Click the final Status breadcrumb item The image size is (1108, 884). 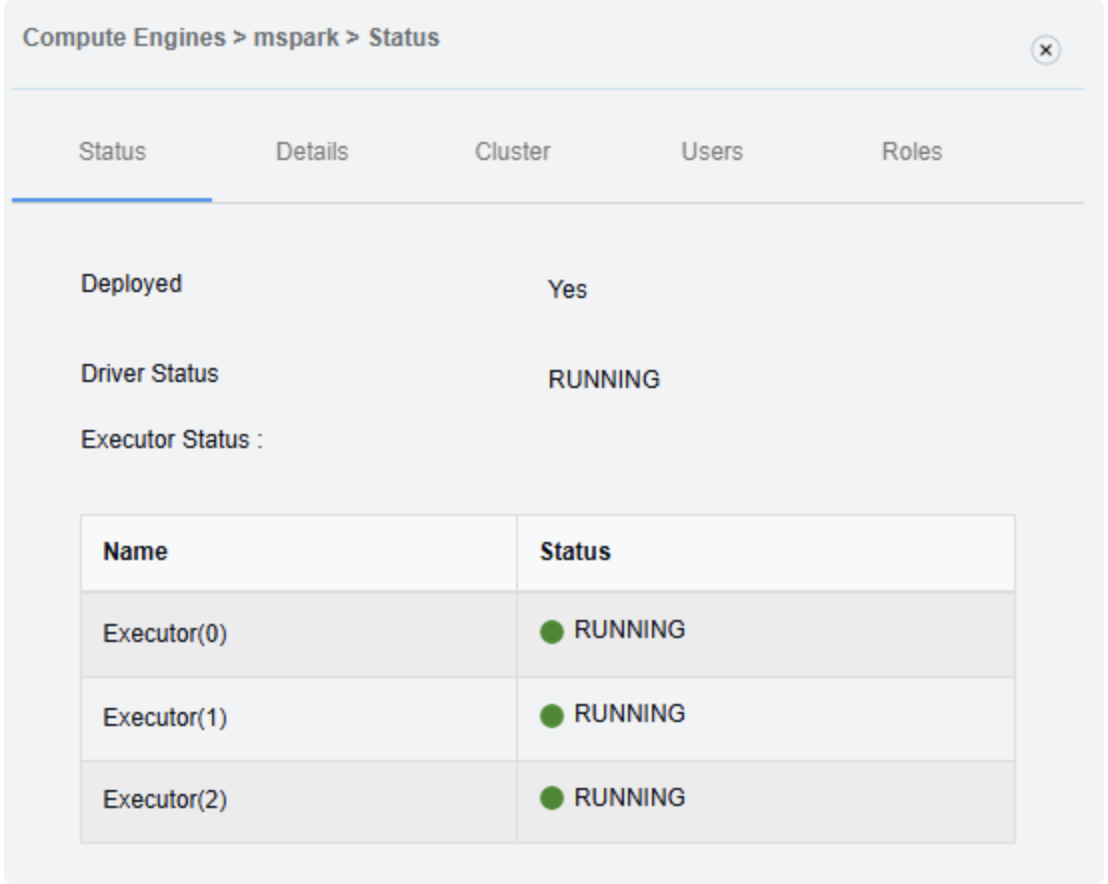(x=404, y=38)
